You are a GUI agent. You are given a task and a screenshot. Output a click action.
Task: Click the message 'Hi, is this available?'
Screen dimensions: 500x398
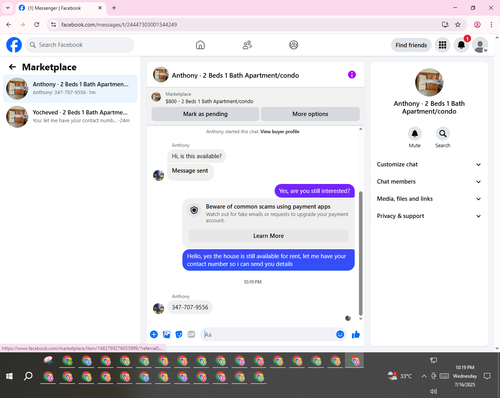tap(197, 156)
